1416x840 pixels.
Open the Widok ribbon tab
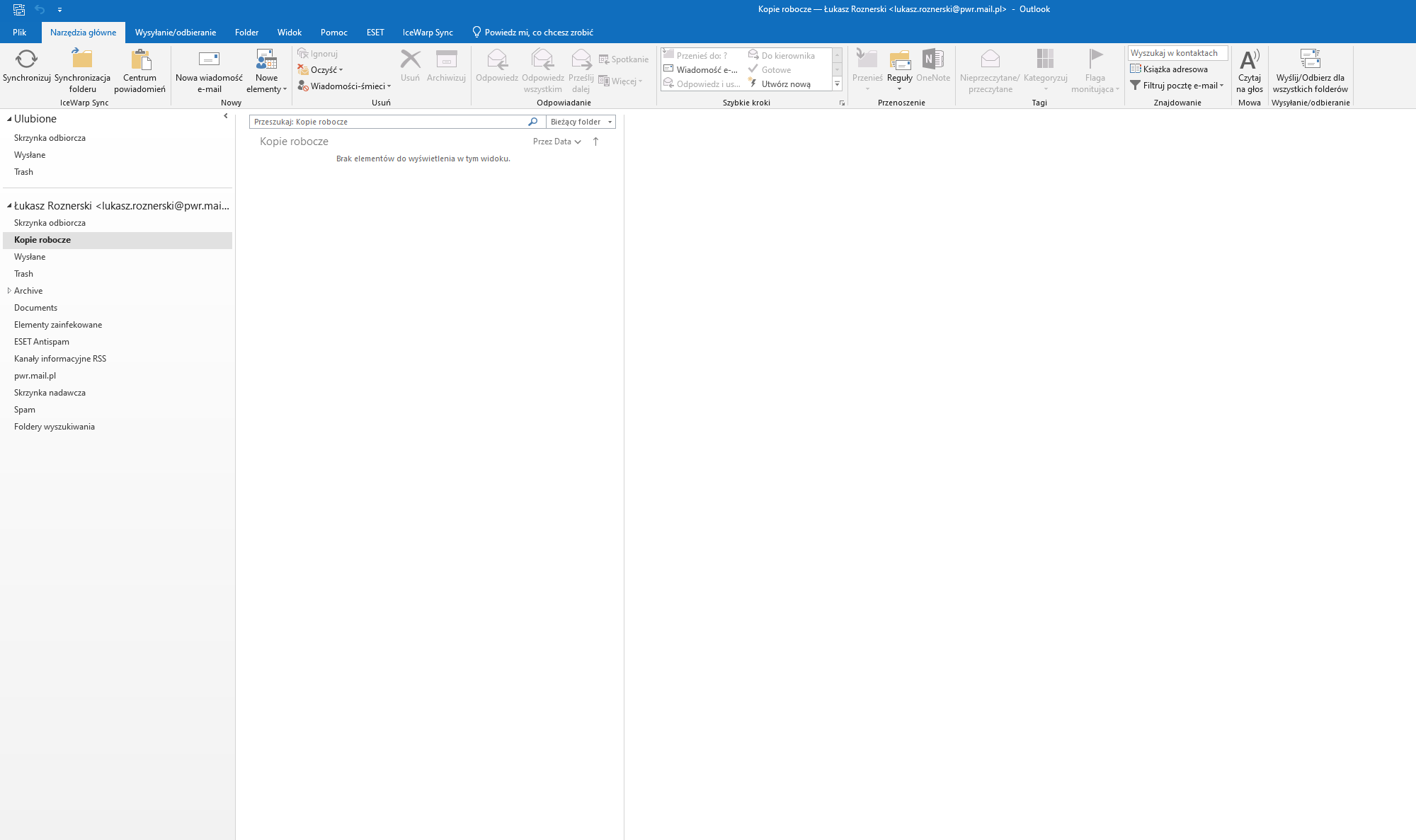point(289,33)
